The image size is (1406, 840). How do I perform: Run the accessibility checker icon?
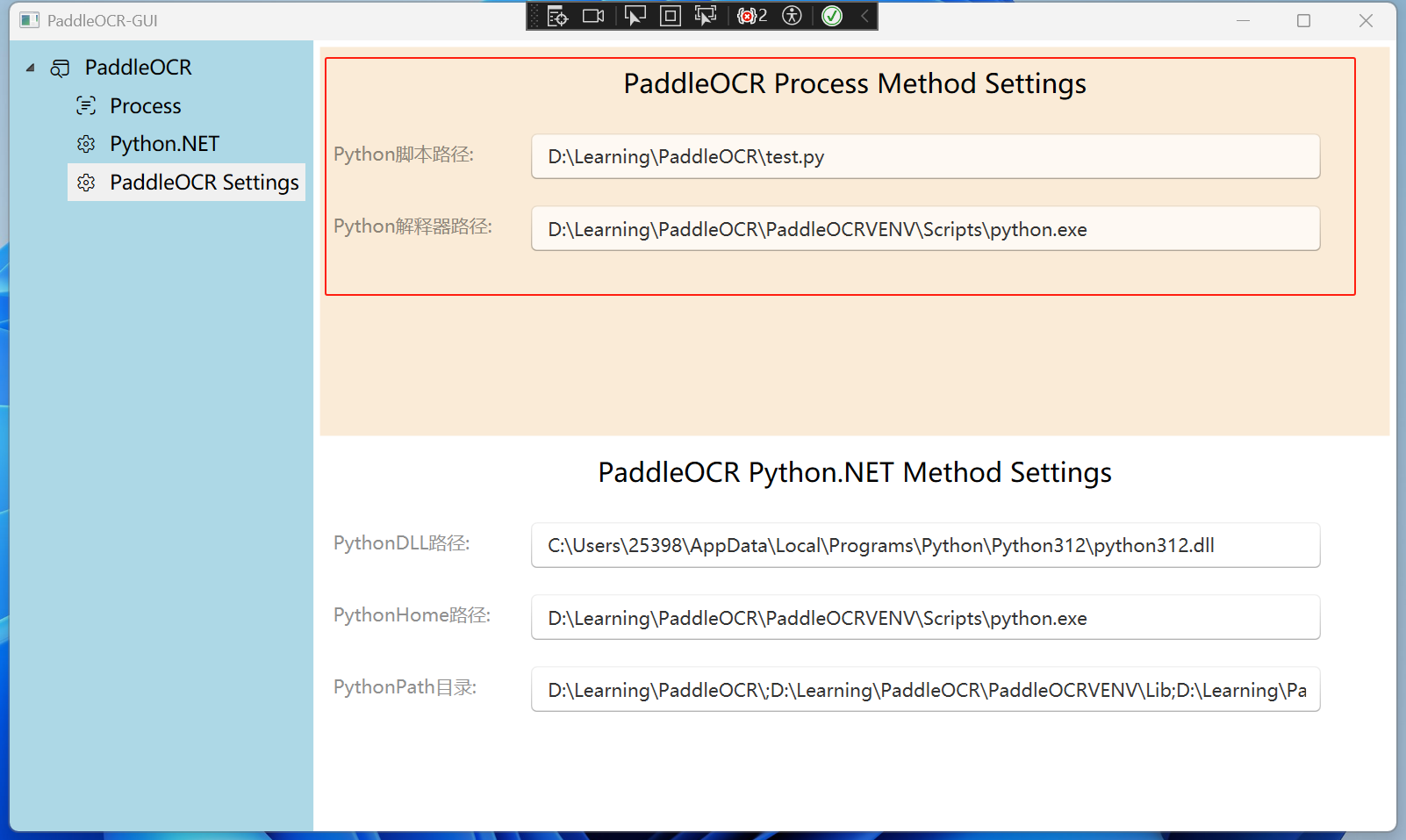(x=791, y=16)
